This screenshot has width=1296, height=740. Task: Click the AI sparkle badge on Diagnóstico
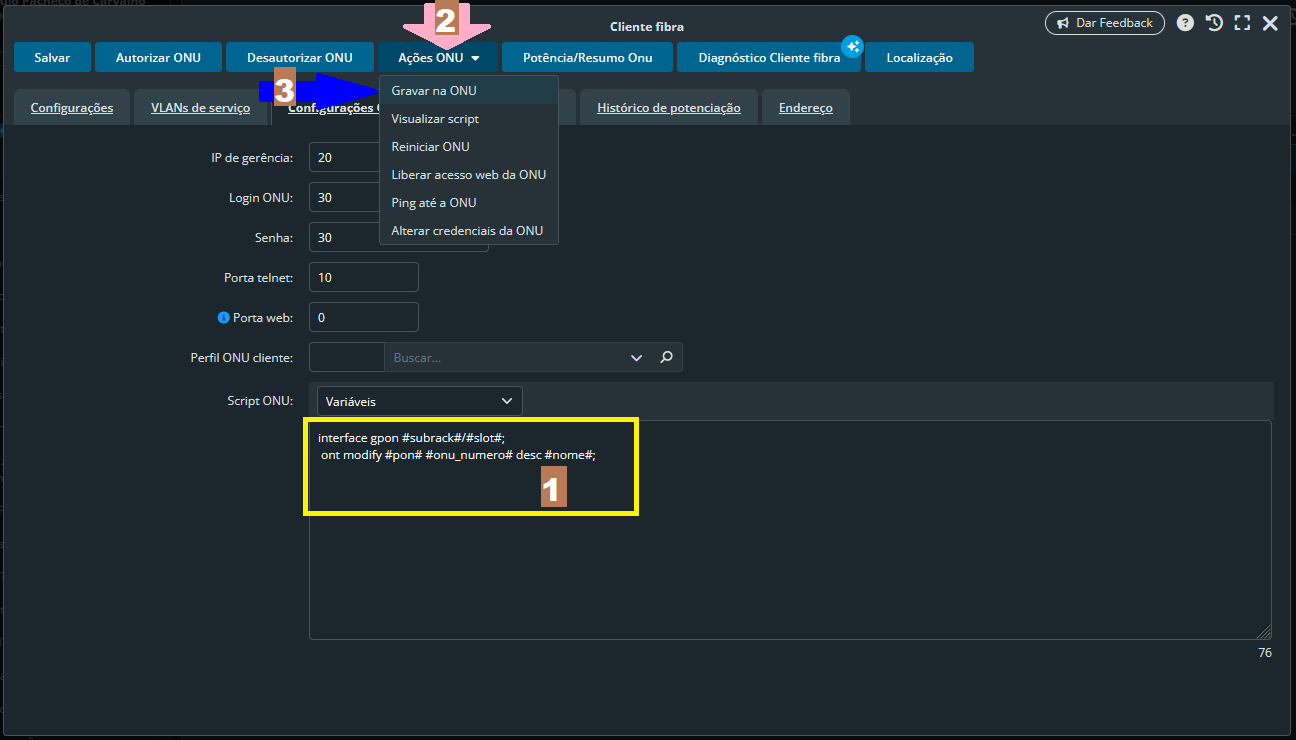coord(852,46)
